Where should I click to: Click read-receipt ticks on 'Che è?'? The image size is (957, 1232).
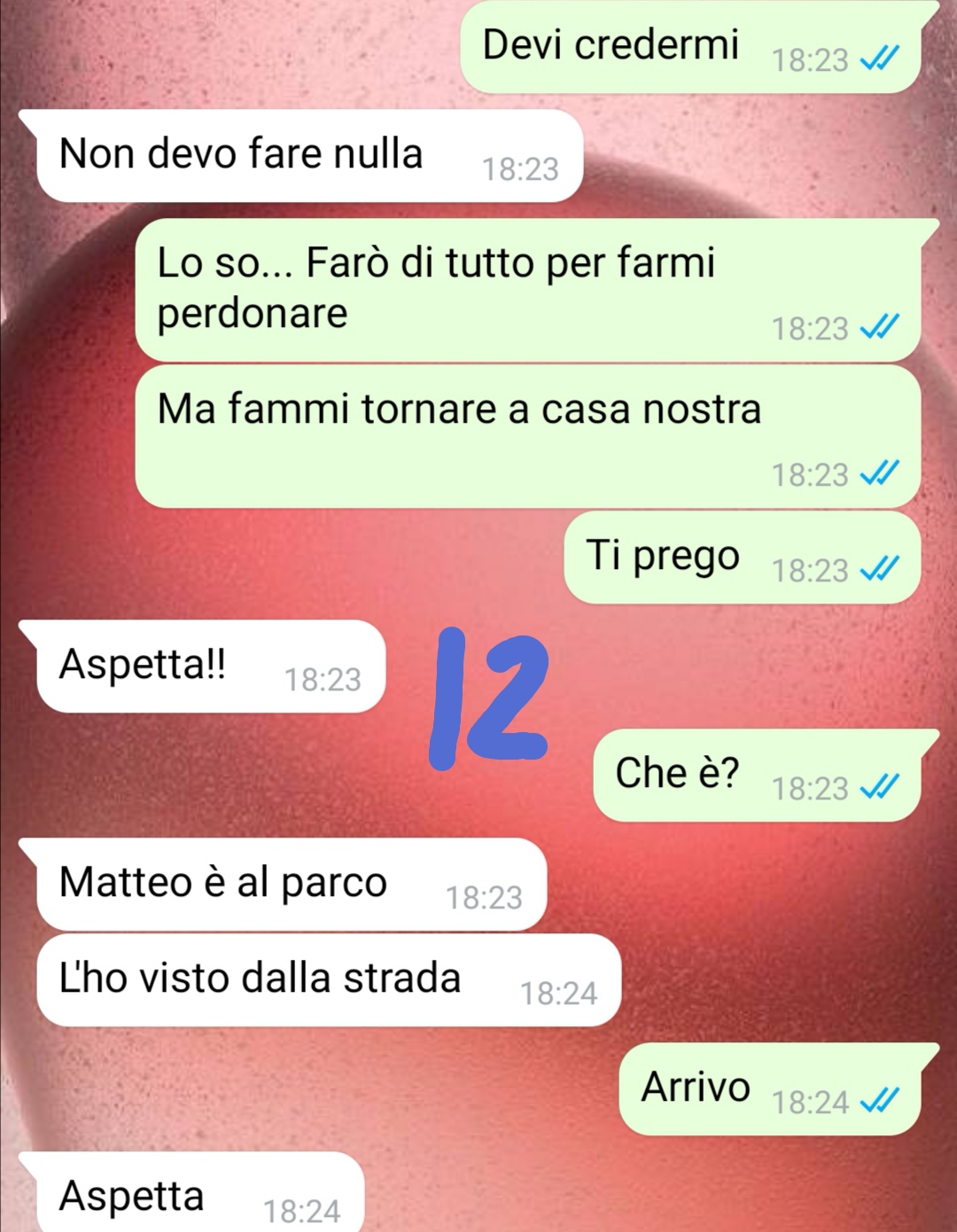(880, 787)
